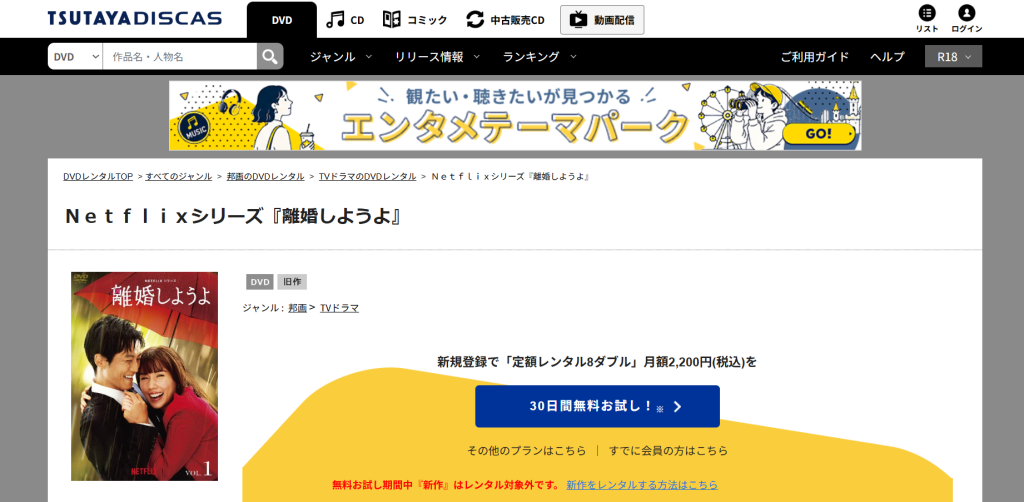This screenshot has width=1024, height=502.
Task: Click the 離婚しようよ DVD cover thumbnail
Action: click(144, 376)
